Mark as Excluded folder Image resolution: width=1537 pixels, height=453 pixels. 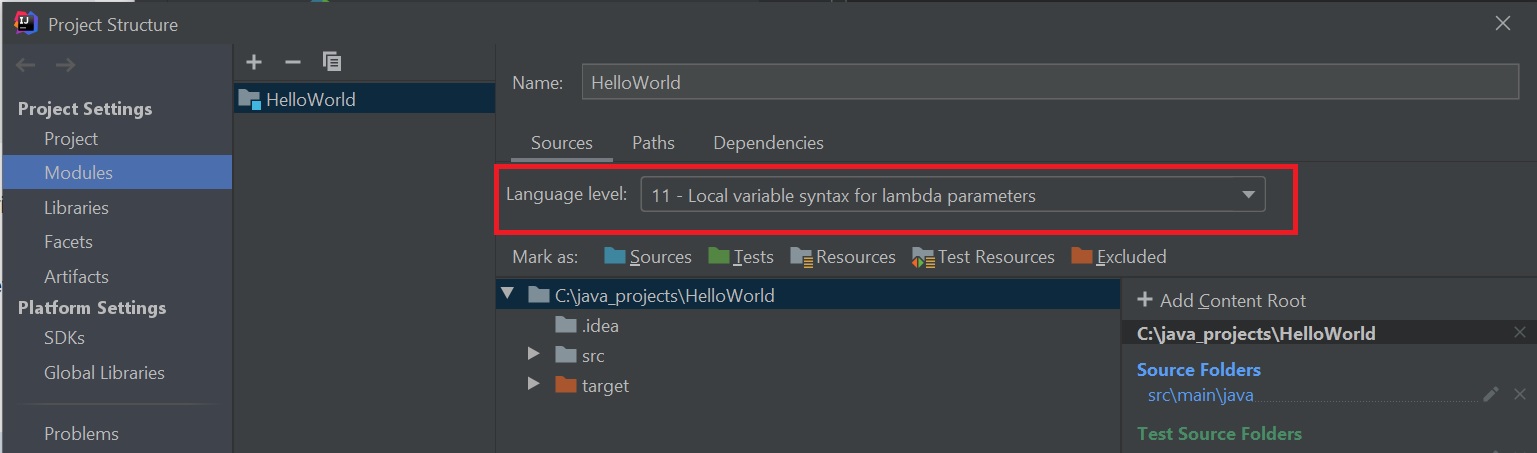[x=1119, y=257]
